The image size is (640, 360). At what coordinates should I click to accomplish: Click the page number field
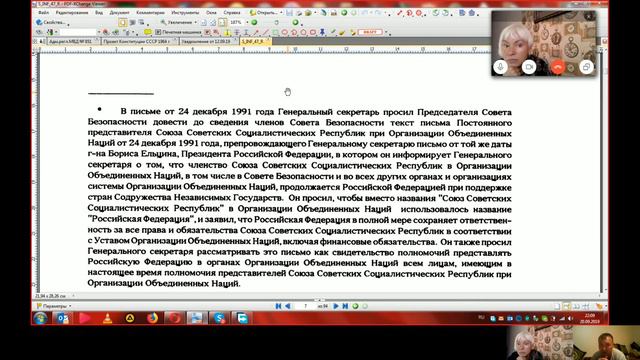pos(305,306)
